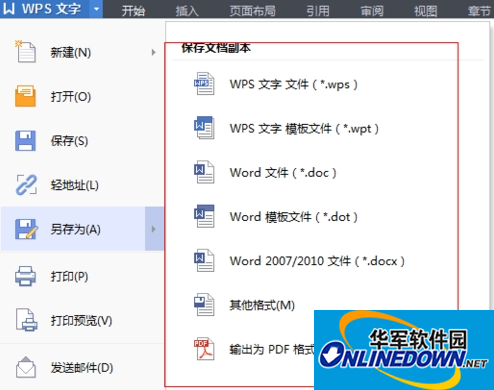494x390 pixels.
Task: Click the Word .doc file icon
Action: click(x=204, y=172)
